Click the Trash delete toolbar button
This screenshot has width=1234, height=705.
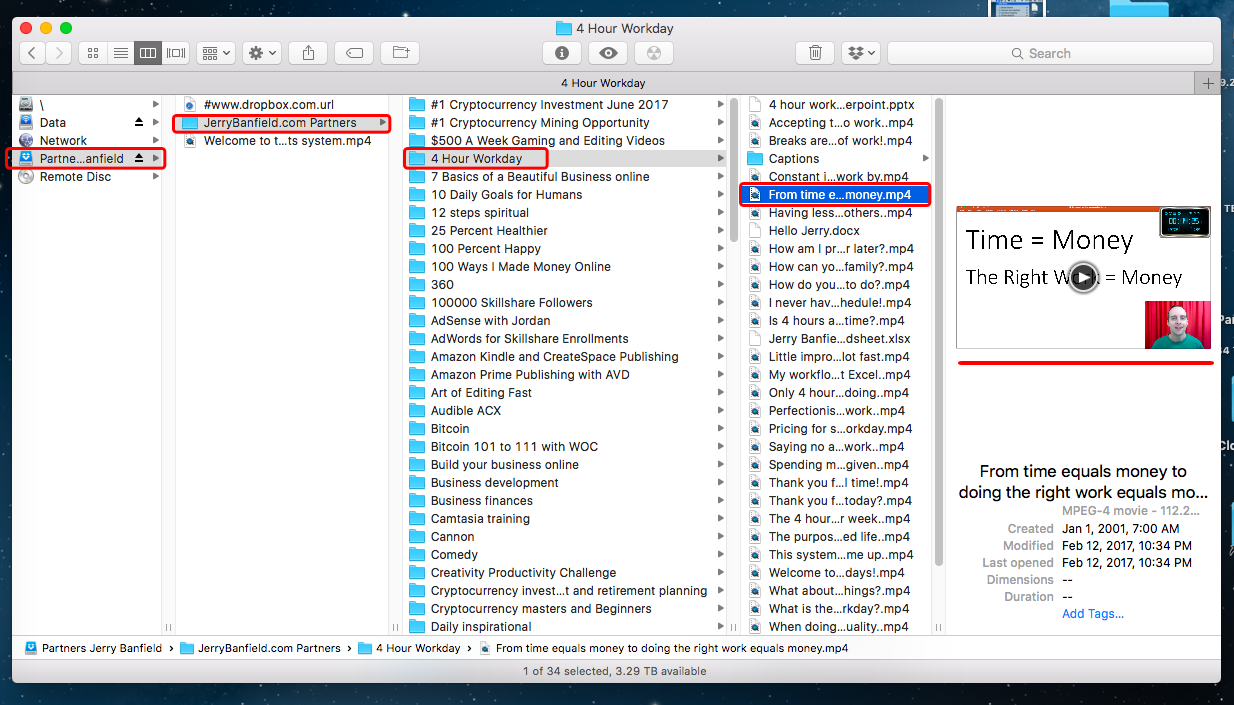click(x=815, y=53)
